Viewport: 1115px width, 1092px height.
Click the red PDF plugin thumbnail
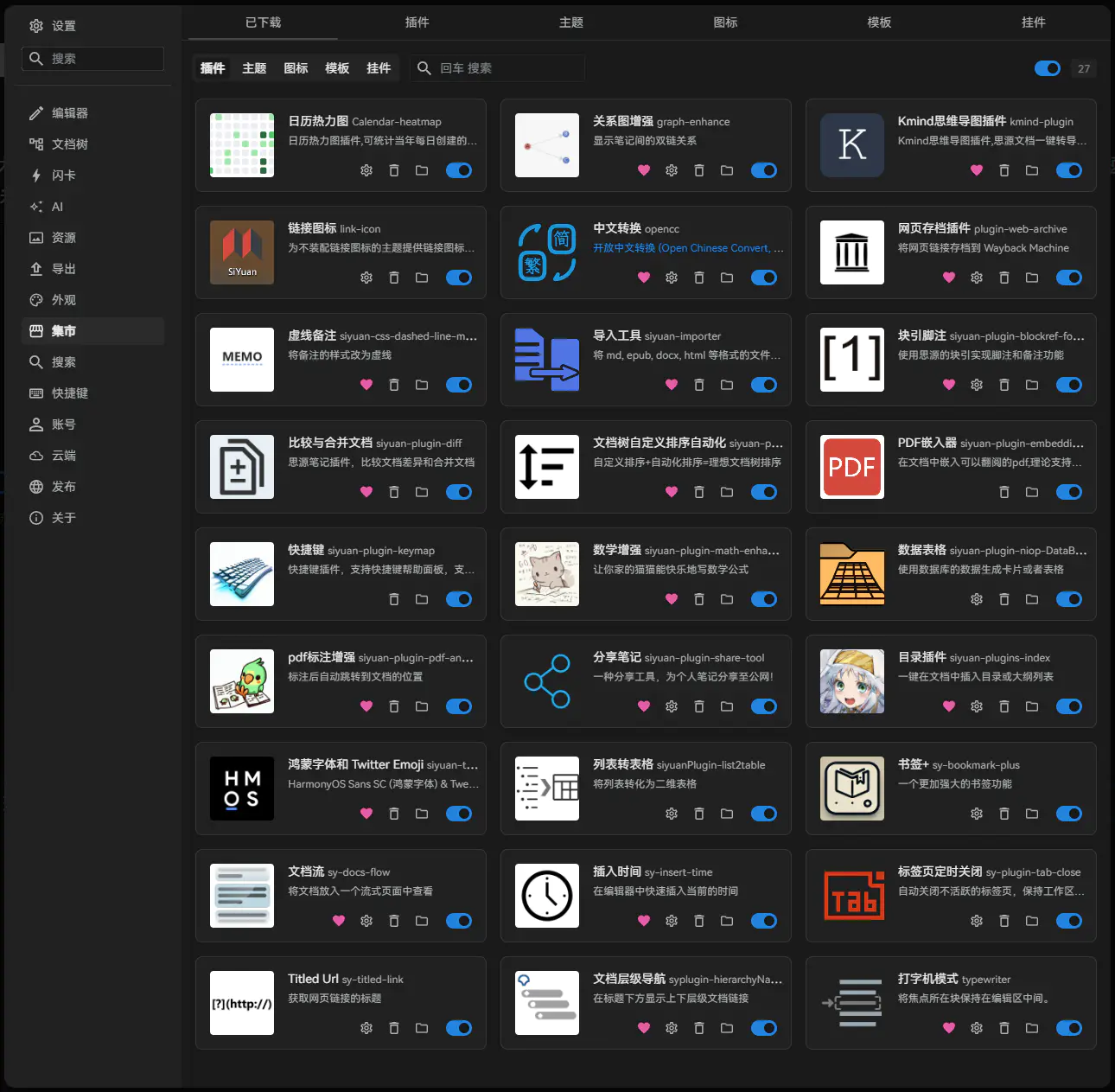point(852,467)
